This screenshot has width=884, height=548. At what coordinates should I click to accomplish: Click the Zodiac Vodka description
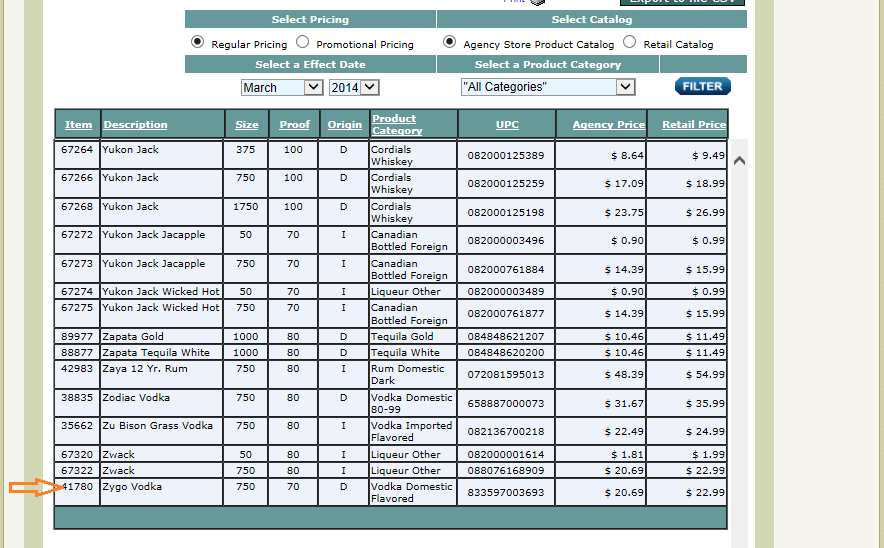[x=136, y=397]
